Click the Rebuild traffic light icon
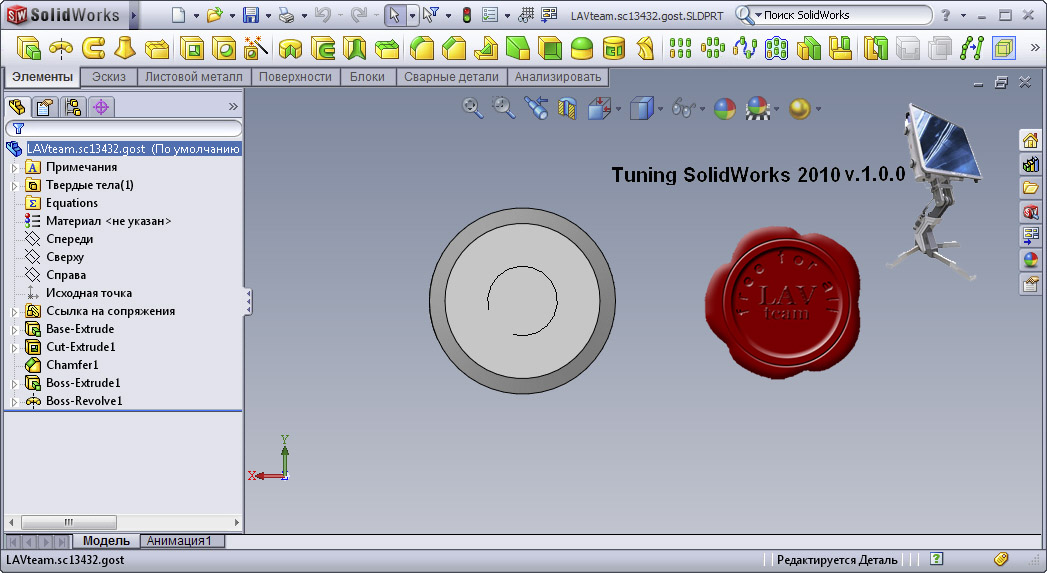1047x573 pixels. point(467,15)
